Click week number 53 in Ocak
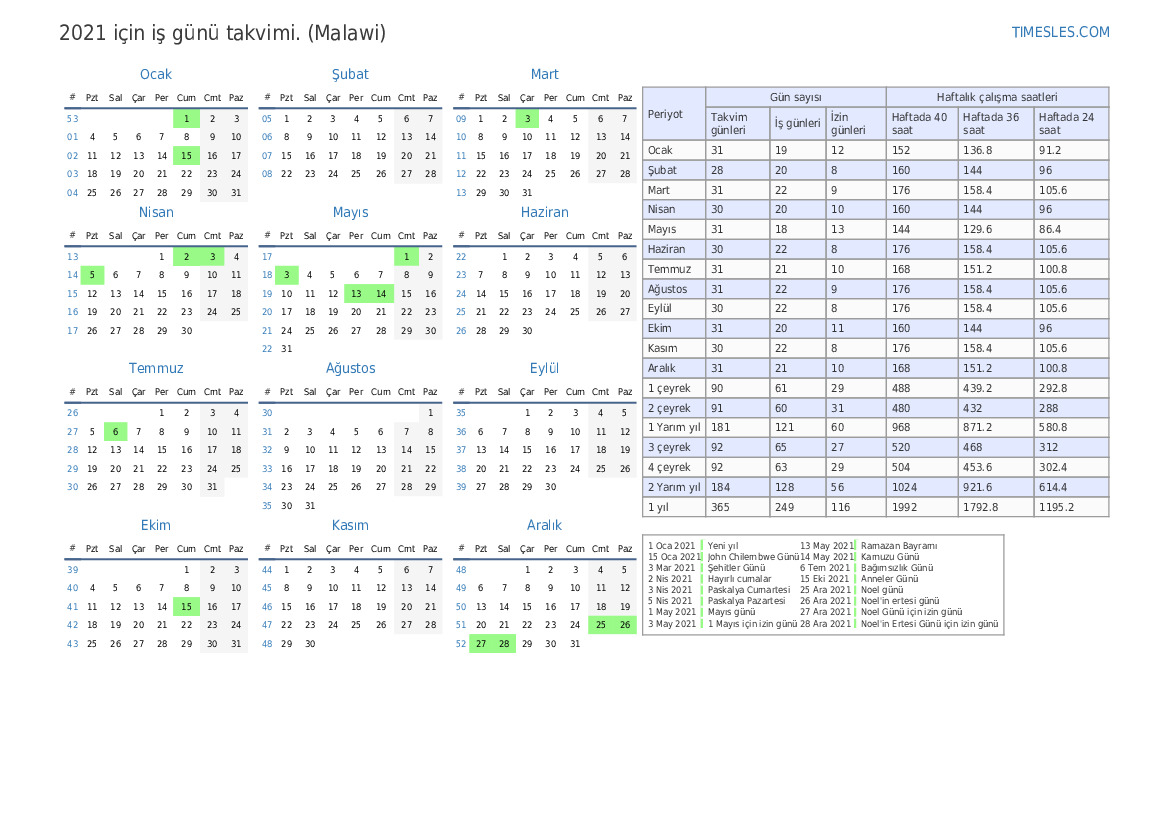1169x827 pixels. pyautogui.click(x=72, y=118)
